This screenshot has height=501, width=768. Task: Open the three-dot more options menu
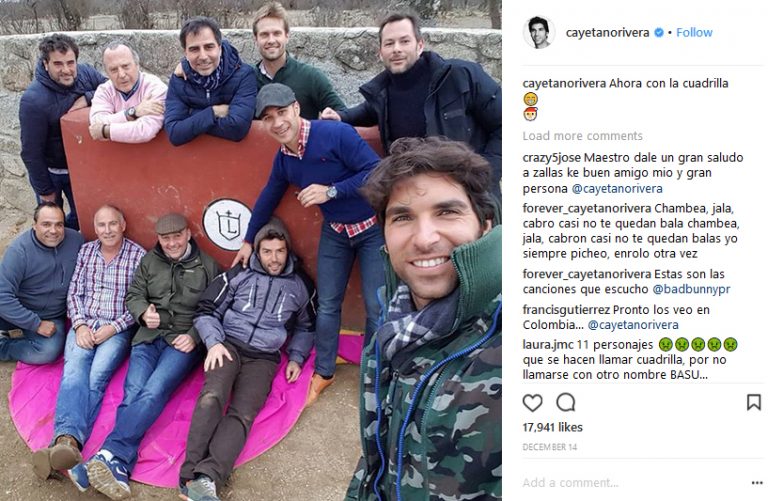[x=757, y=483]
